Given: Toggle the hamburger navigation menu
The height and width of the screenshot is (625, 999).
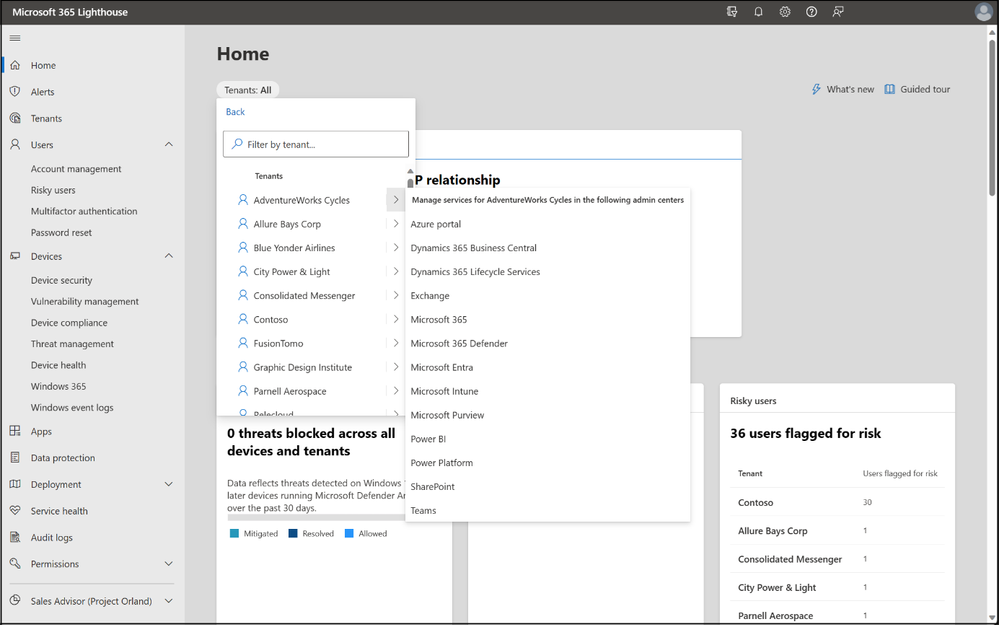Looking at the screenshot, I should [x=15, y=38].
